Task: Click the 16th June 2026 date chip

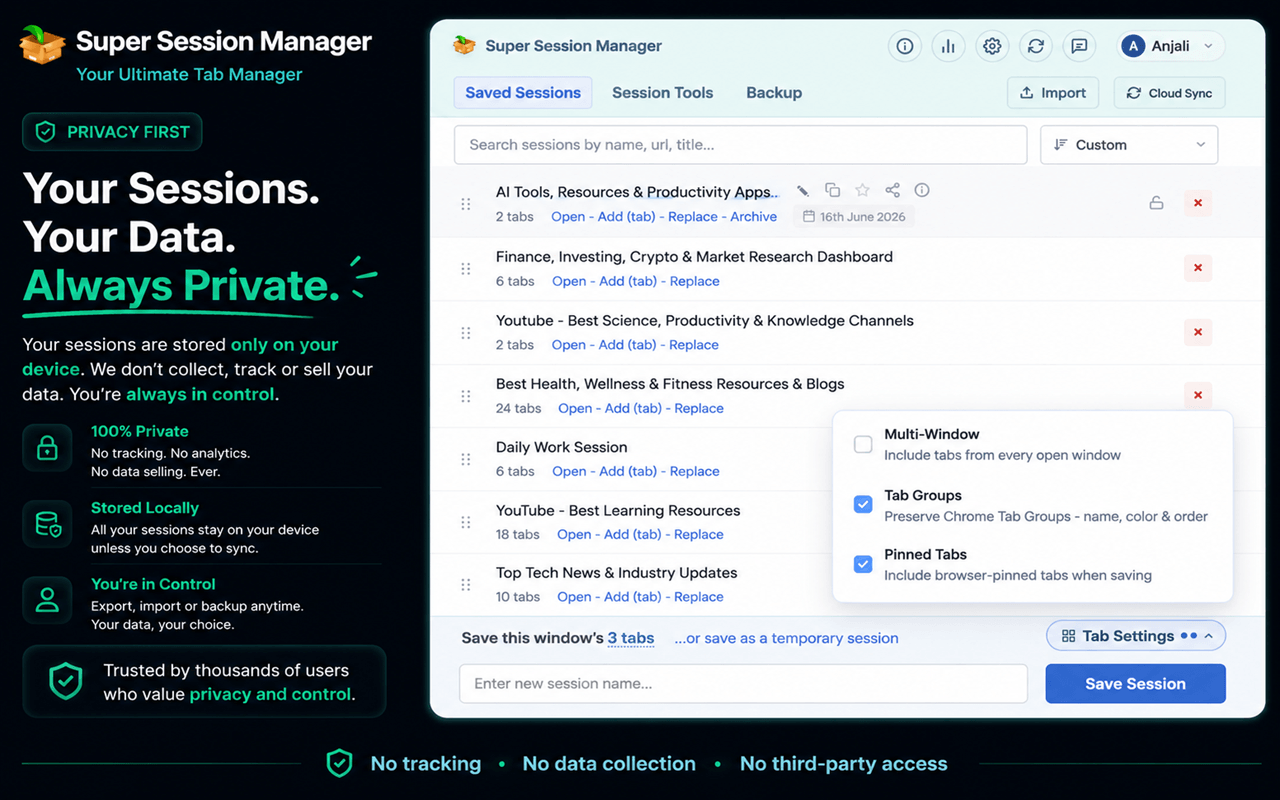Action: [x=853, y=217]
